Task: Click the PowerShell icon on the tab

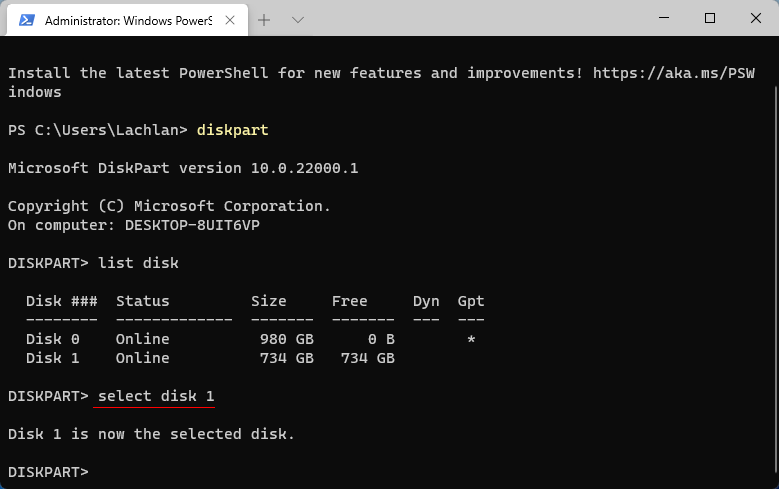Action: pos(27,19)
